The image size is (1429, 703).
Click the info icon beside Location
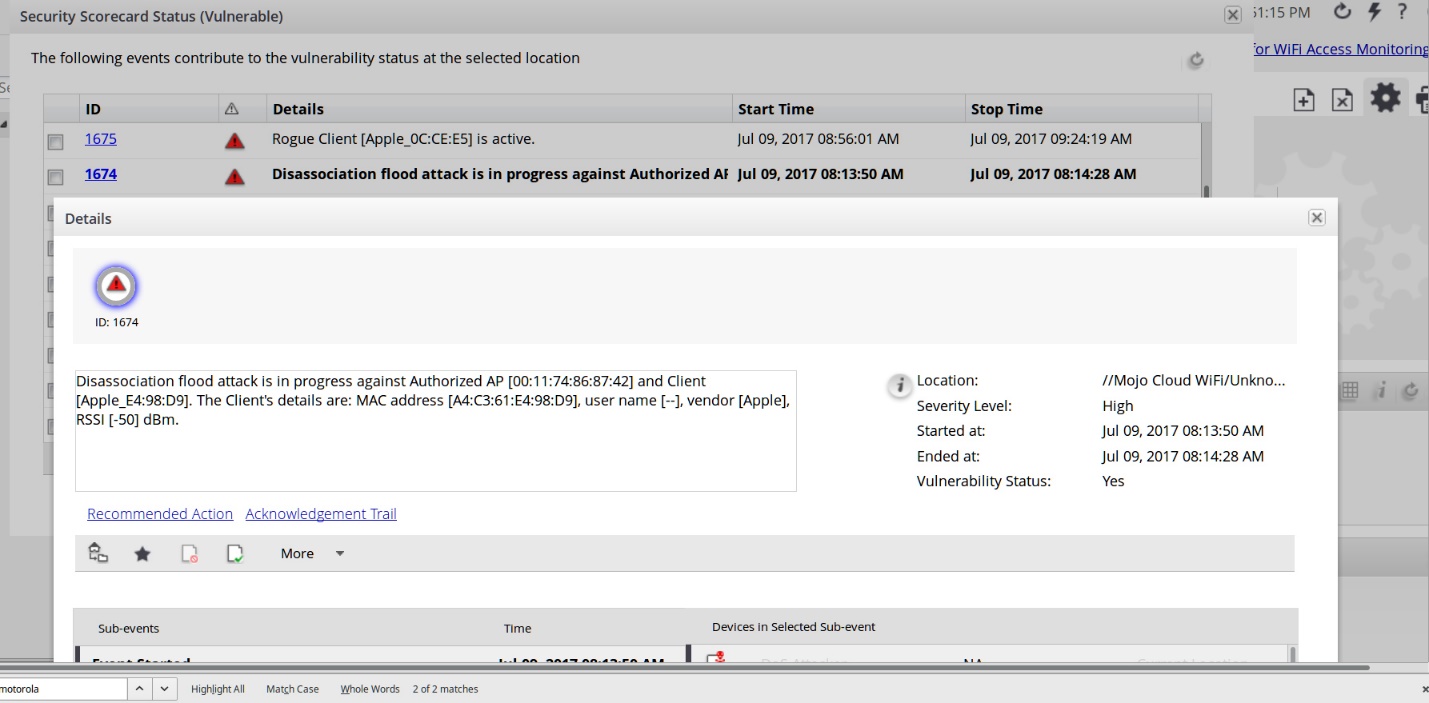click(x=900, y=385)
